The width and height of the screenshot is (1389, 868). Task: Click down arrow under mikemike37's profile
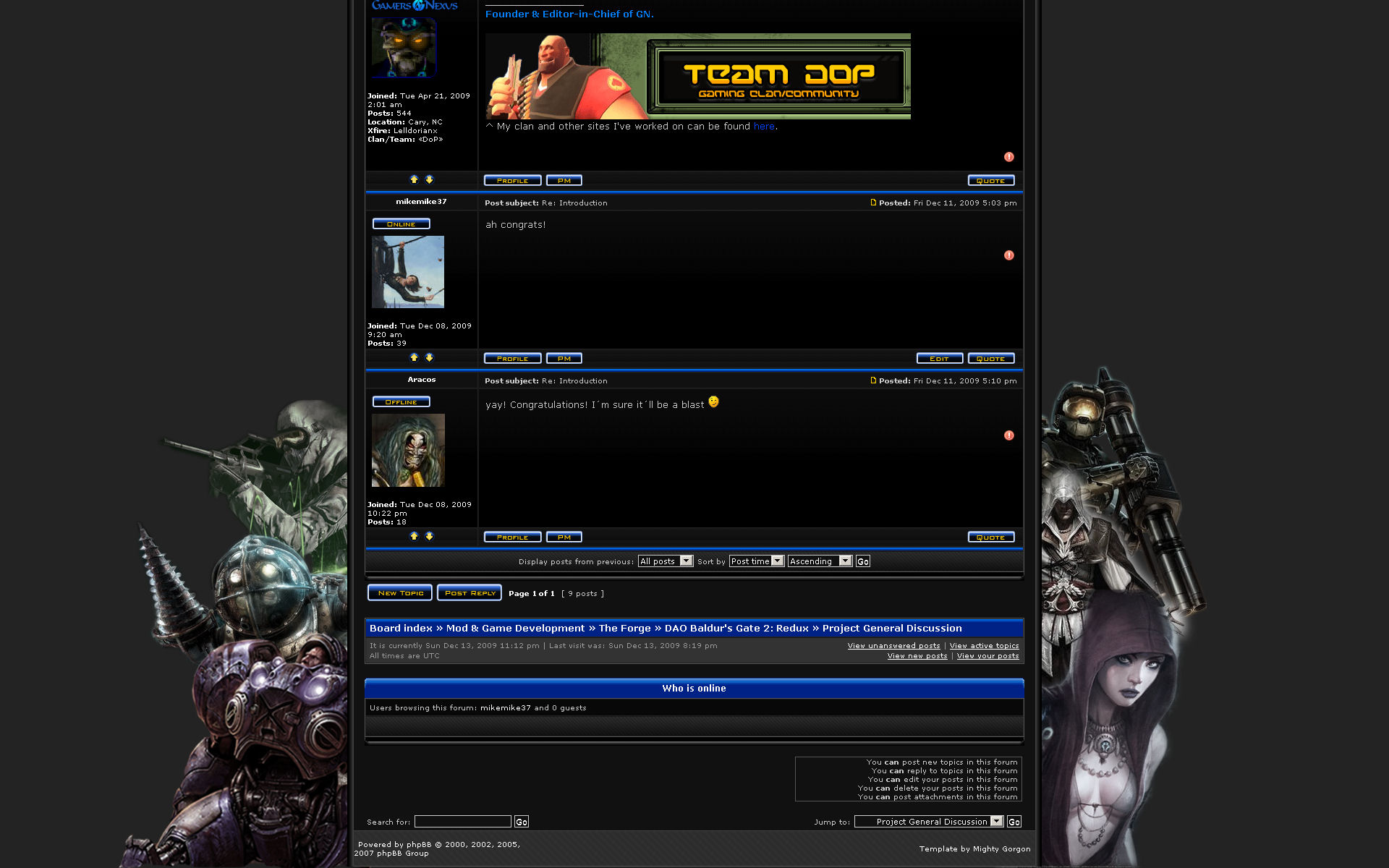[x=429, y=357]
